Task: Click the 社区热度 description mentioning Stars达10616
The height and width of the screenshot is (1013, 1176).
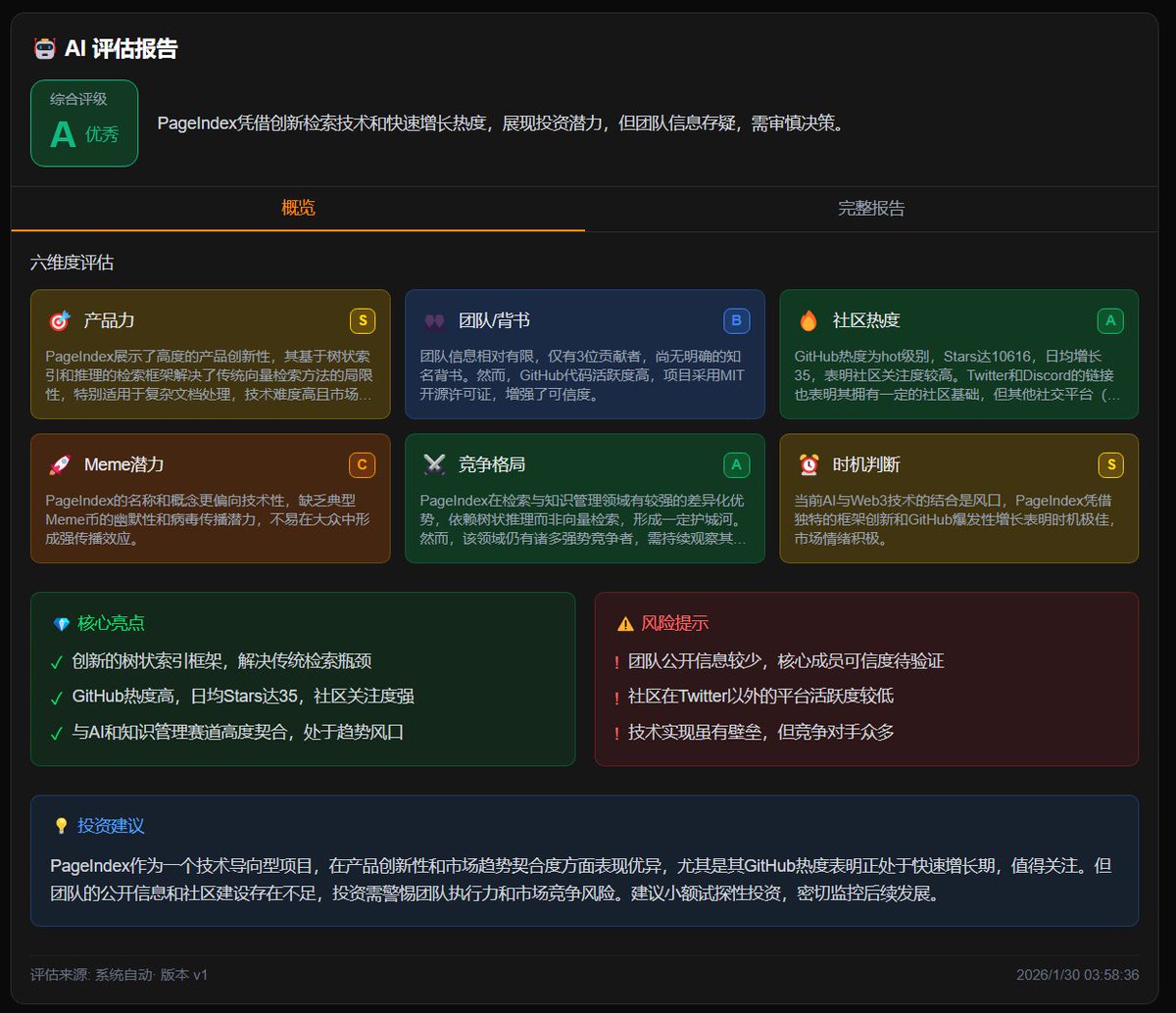Action: pyautogui.click(x=957, y=375)
